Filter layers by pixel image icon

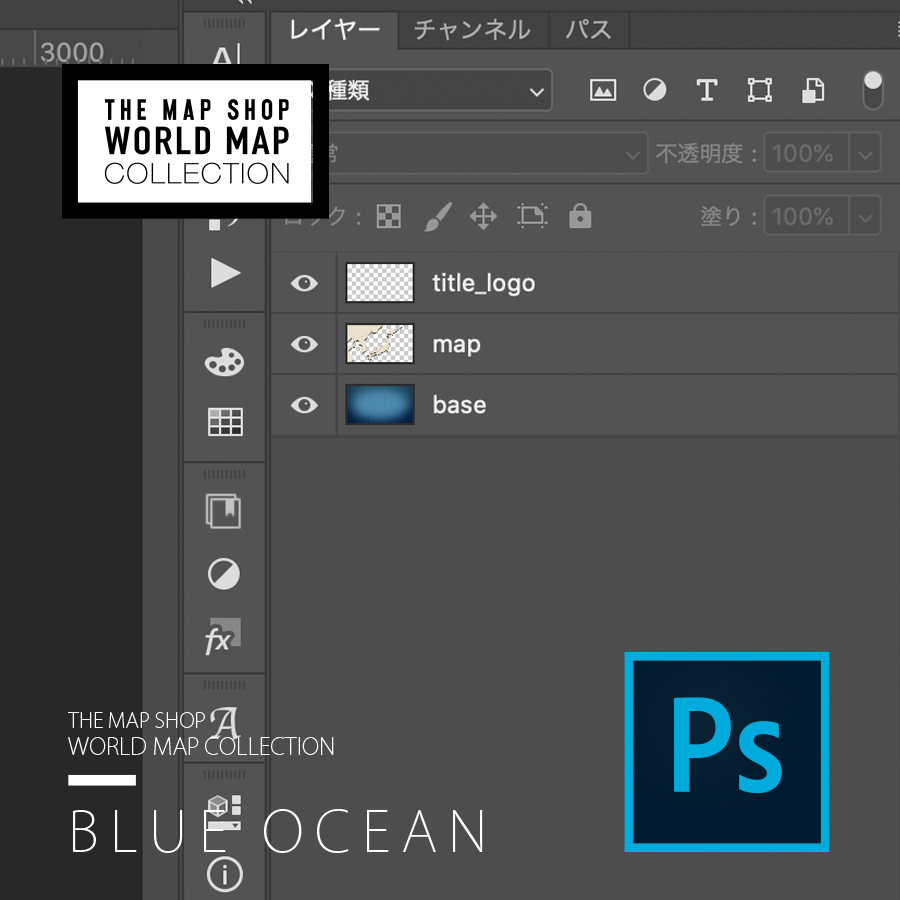click(x=603, y=90)
